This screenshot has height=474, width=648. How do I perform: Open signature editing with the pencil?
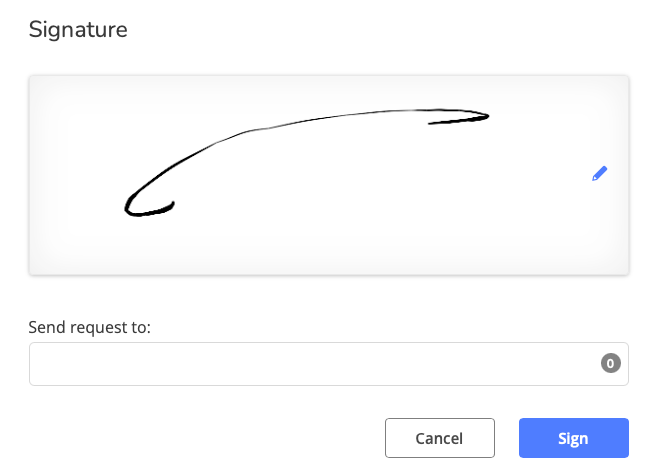click(x=599, y=173)
